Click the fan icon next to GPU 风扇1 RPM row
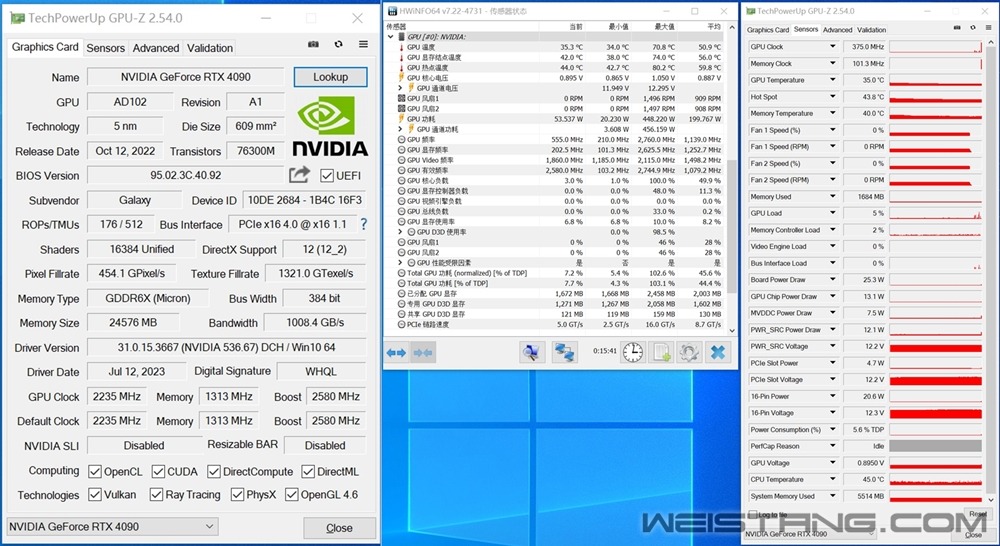The width and height of the screenshot is (1000, 546). tap(401, 98)
